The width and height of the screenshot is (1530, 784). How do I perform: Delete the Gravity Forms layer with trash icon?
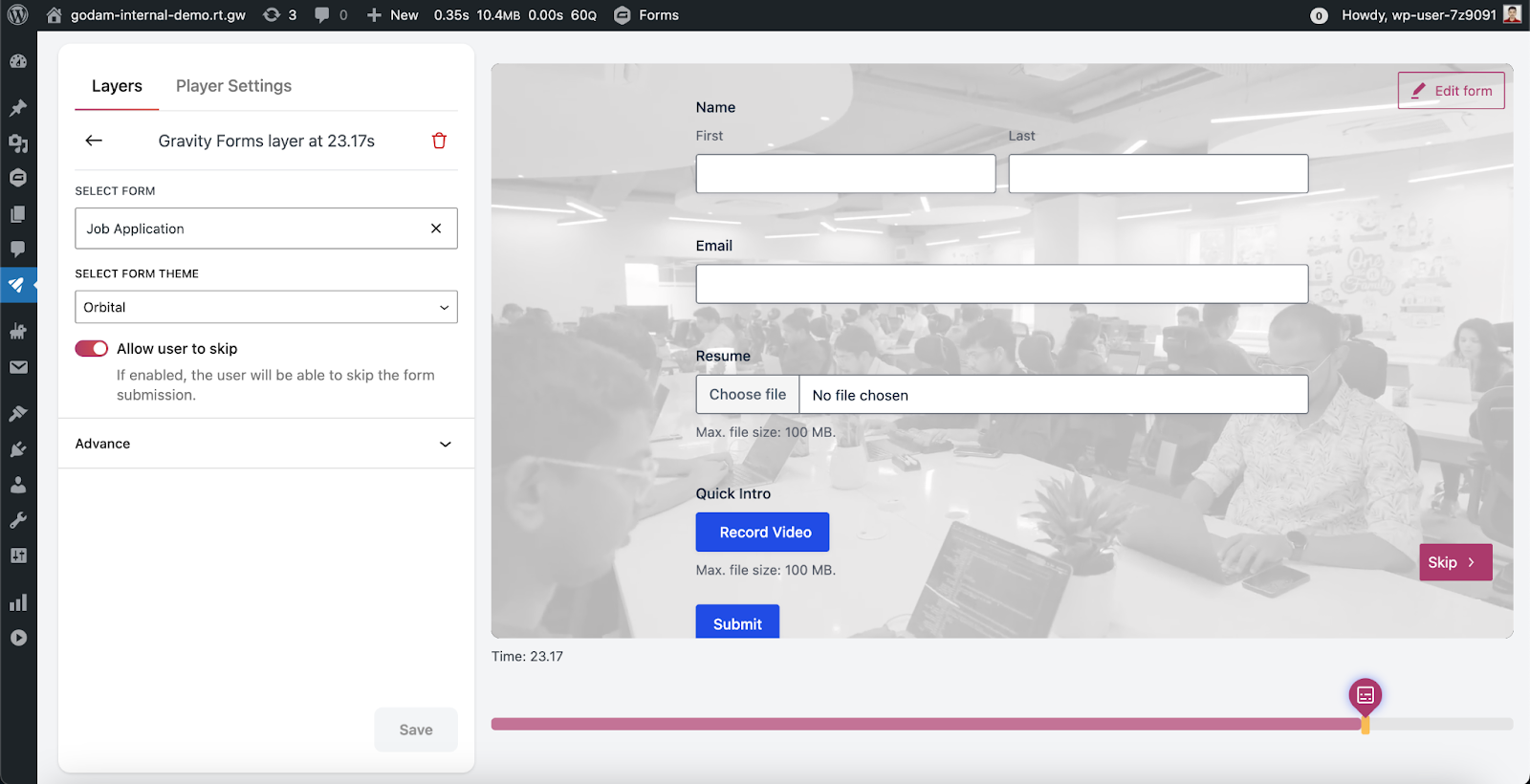(x=439, y=141)
